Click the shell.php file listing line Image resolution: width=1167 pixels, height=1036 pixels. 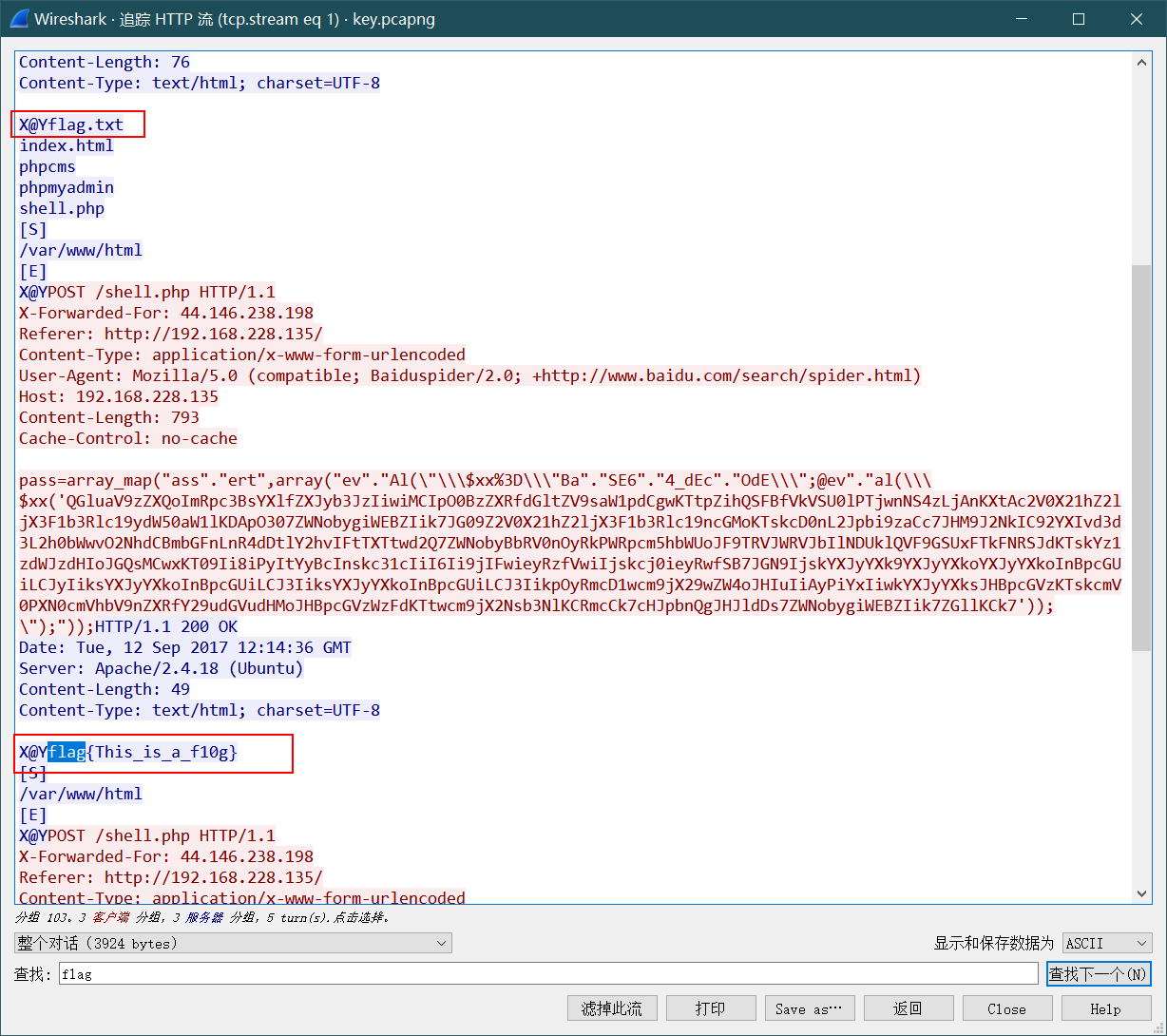(x=62, y=208)
